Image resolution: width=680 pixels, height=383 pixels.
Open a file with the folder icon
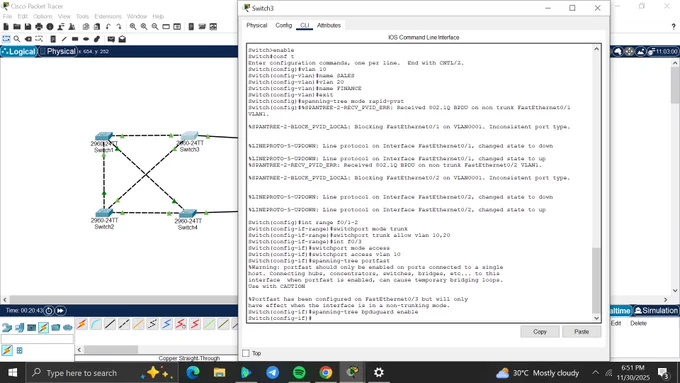point(17,27)
